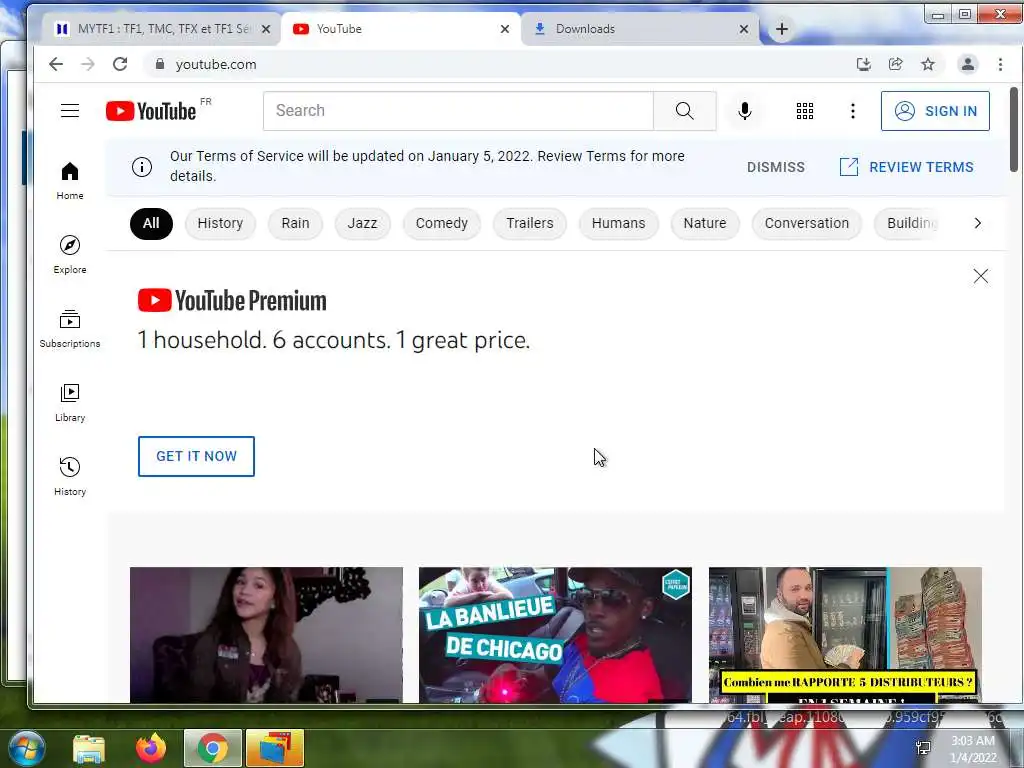Open the YouTube apps grid icon
The height and width of the screenshot is (768, 1024).
pyautogui.click(x=805, y=111)
